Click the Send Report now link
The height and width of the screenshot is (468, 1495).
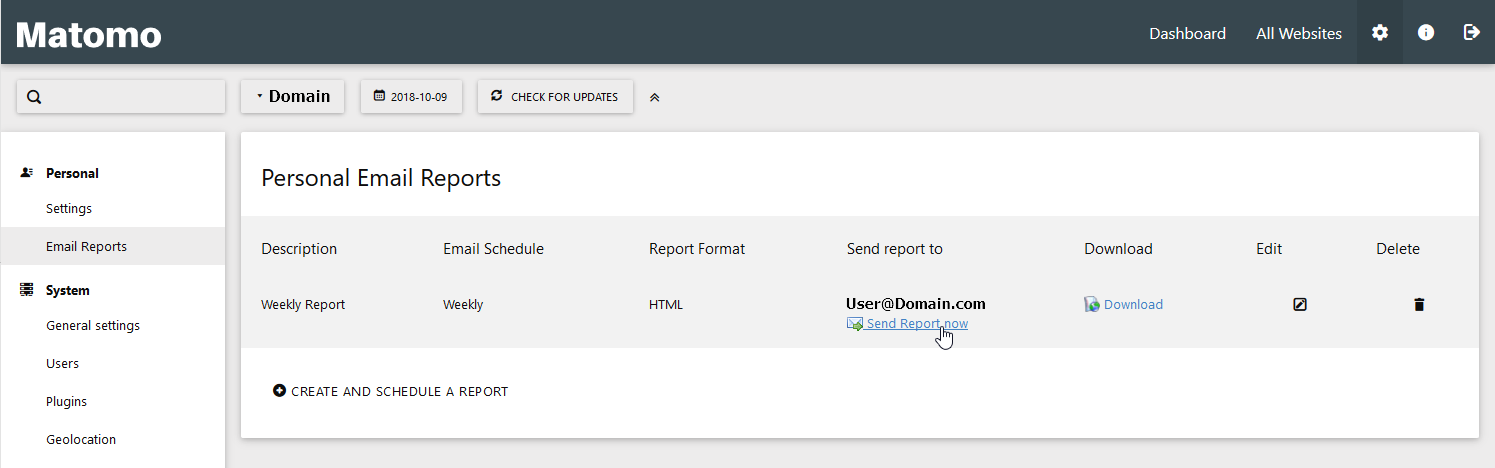[x=916, y=324]
